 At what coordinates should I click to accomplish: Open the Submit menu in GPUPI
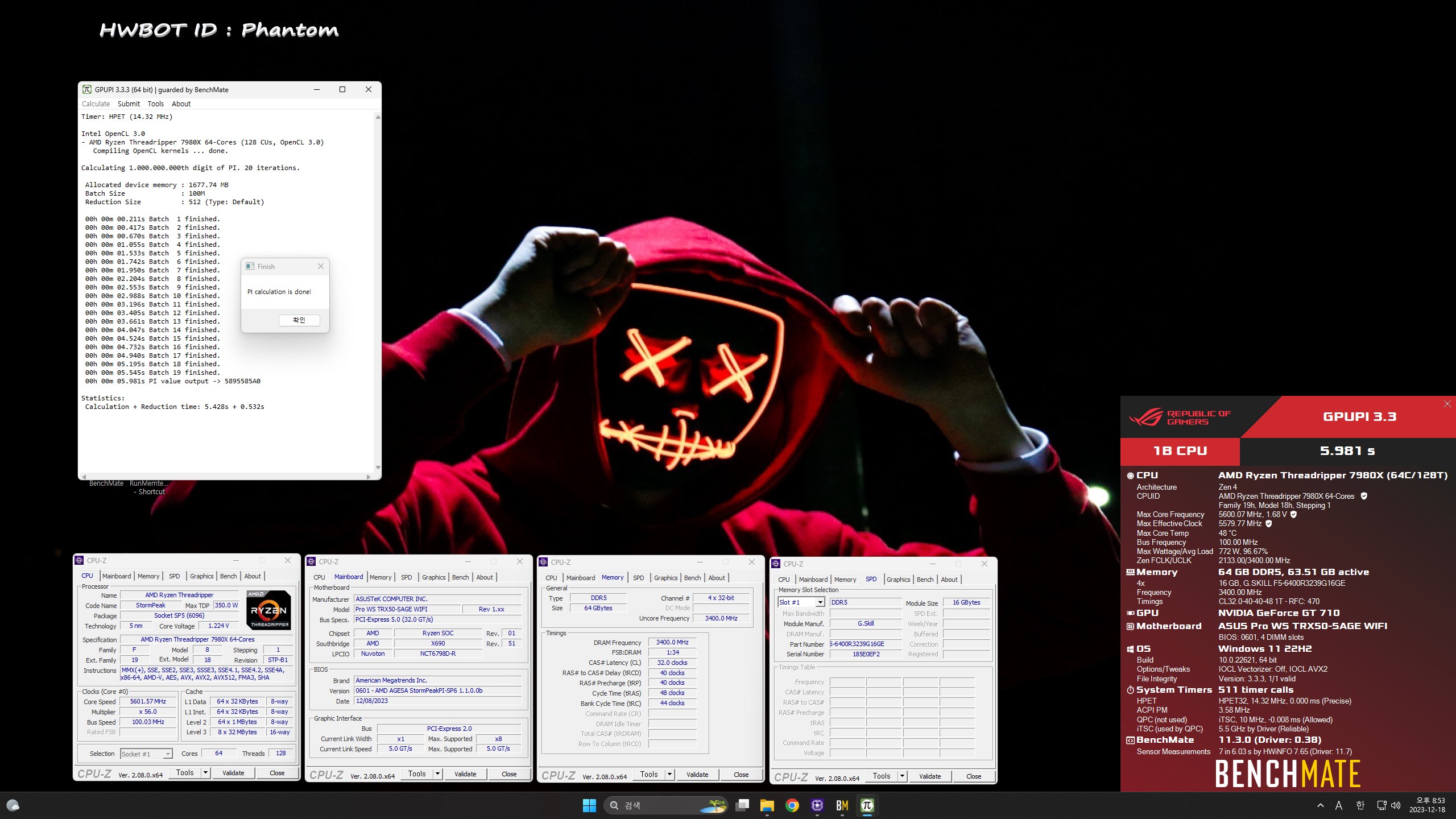tap(129, 104)
